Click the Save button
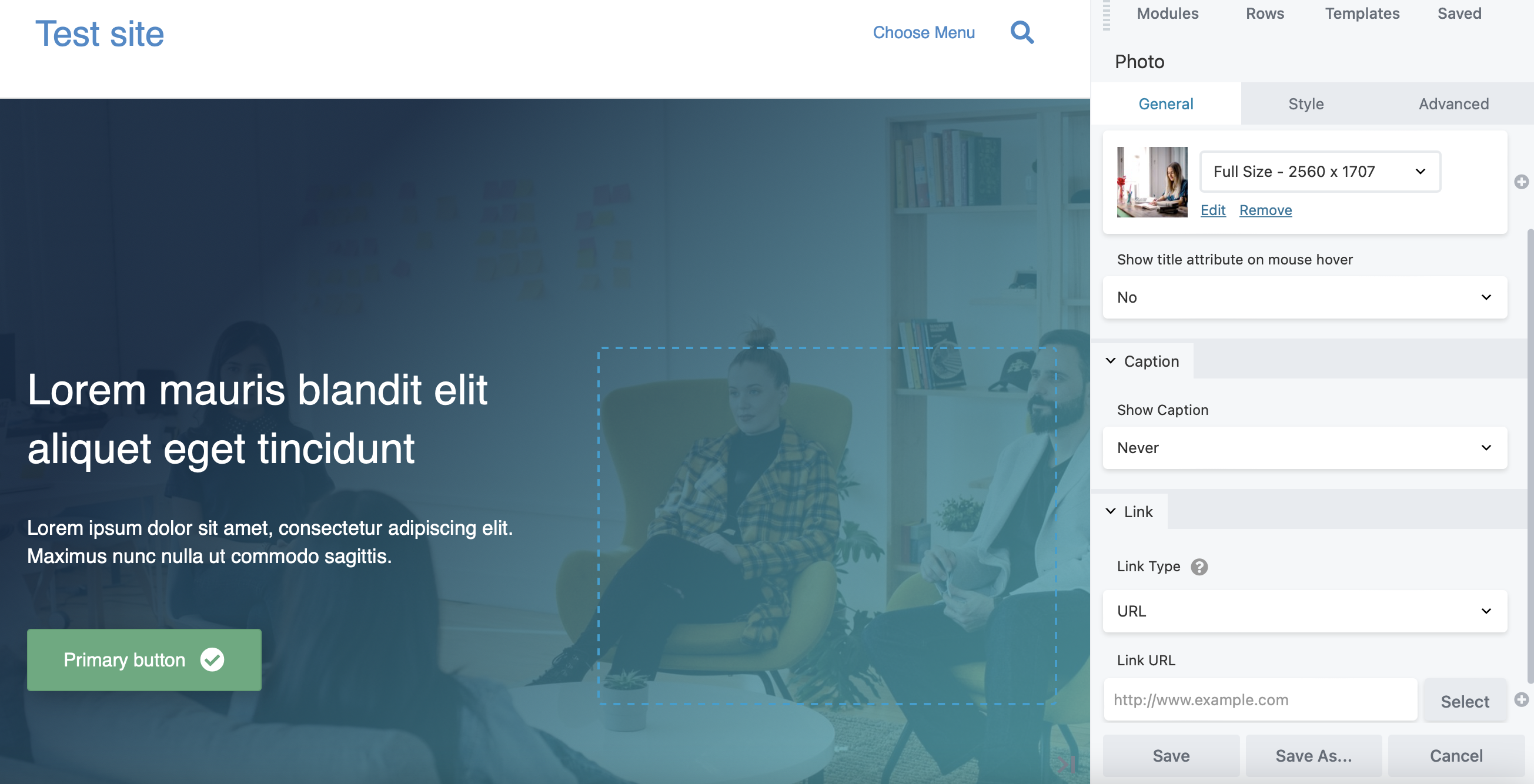The height and width of the screenshot is (784, 1534). (1170, 755)
